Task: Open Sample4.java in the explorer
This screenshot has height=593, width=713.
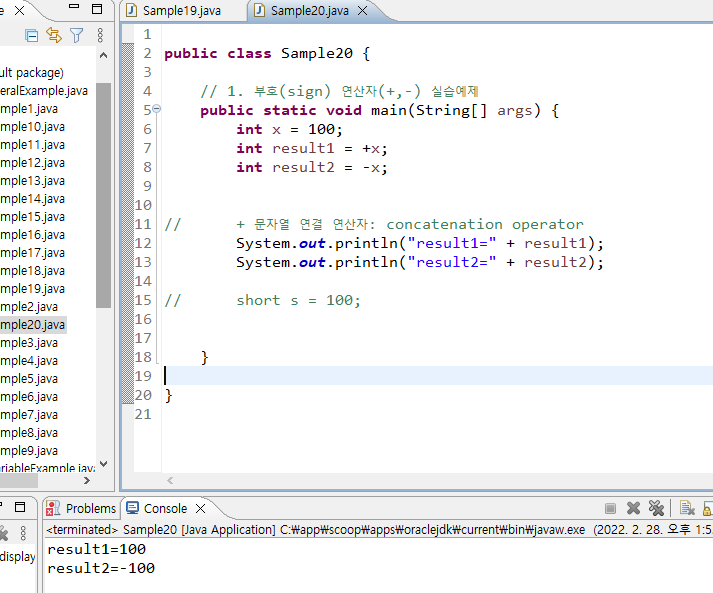Action: [29, 361]
